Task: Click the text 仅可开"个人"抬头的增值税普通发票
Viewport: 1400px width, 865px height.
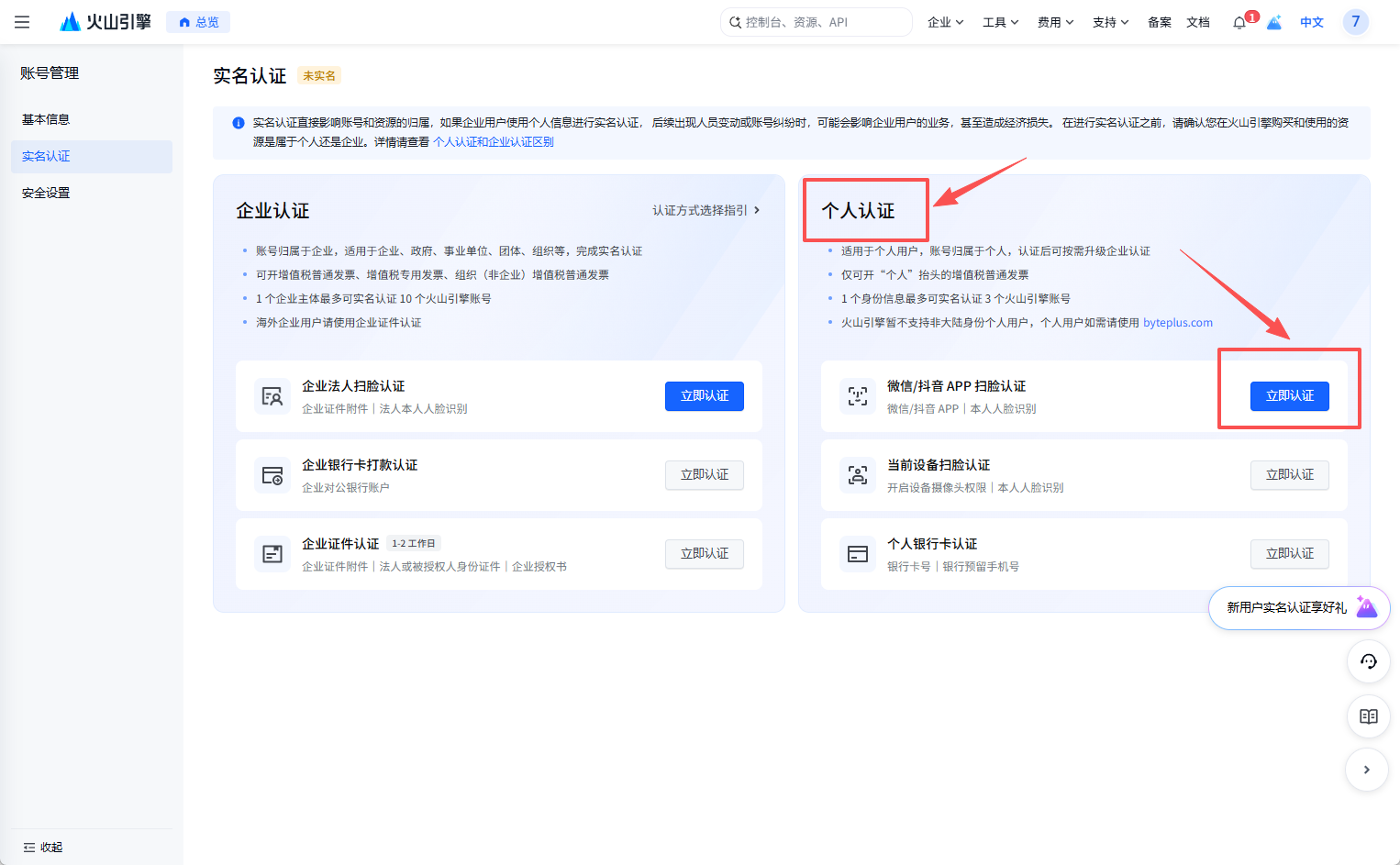Action: [x=935, y=275]
